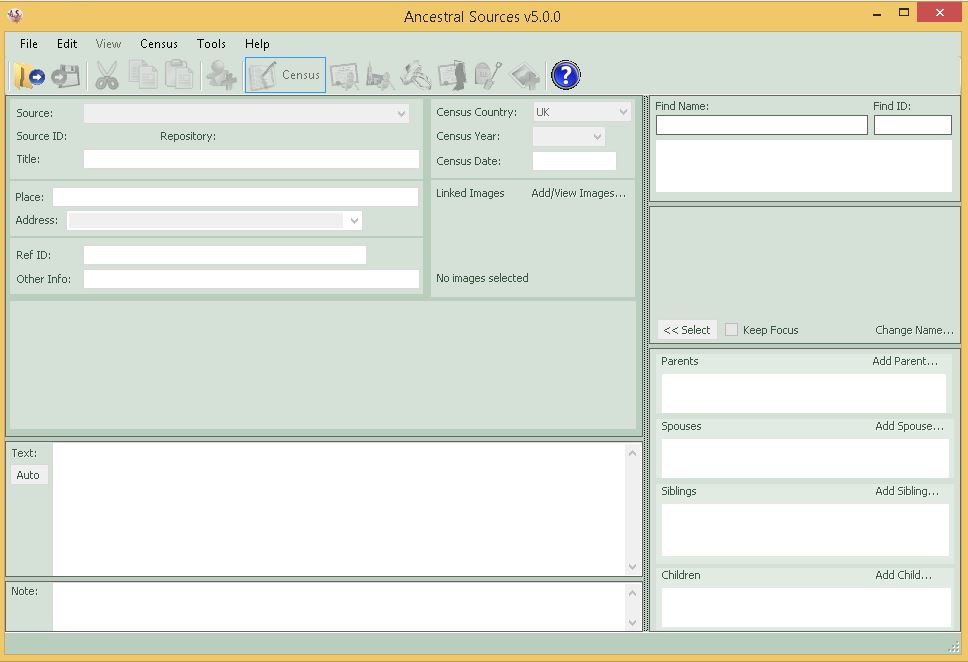
Task: Open the Tools menu
Action: [x=211, y=44]
